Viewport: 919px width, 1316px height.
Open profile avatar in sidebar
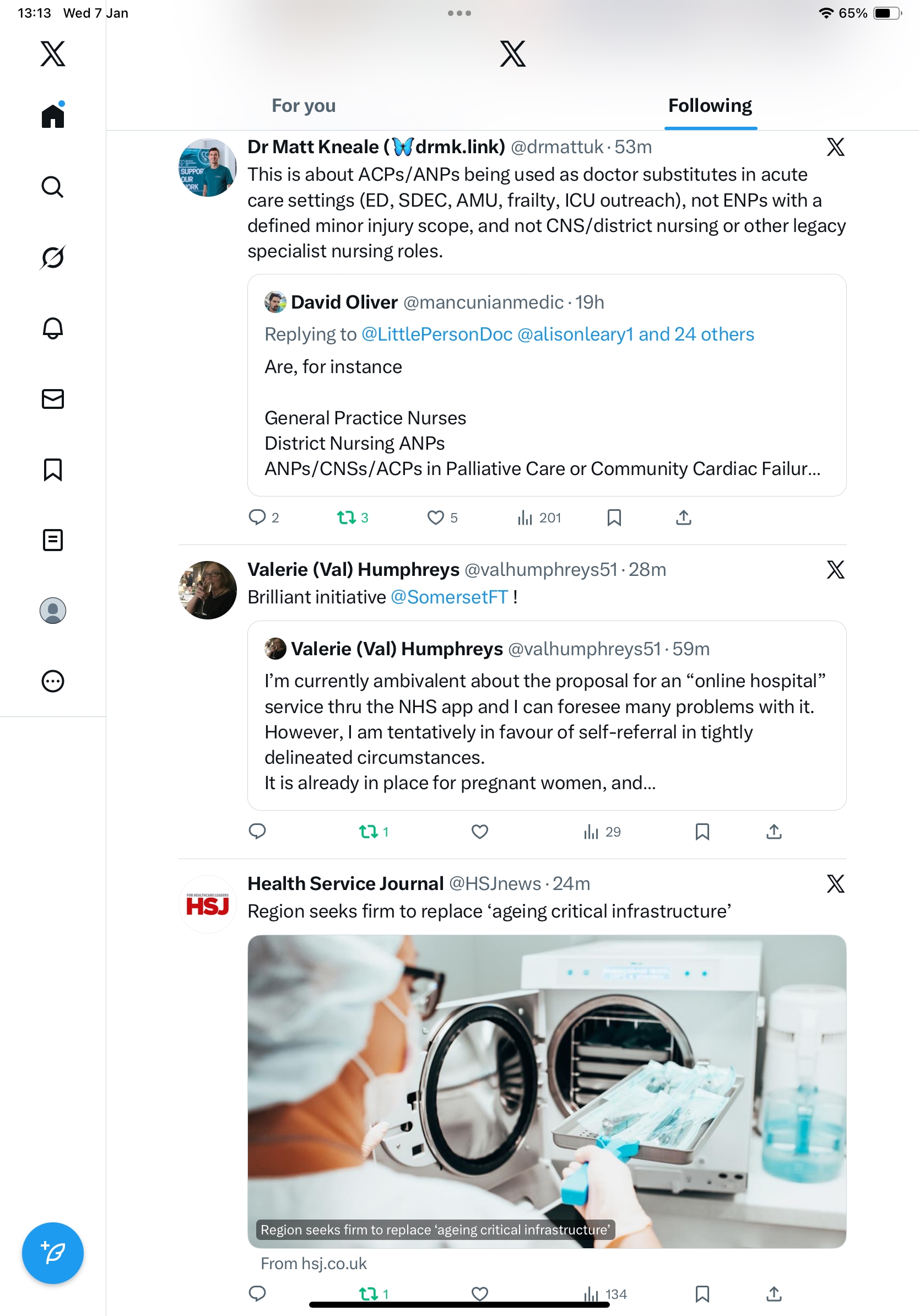coord(53,611)
